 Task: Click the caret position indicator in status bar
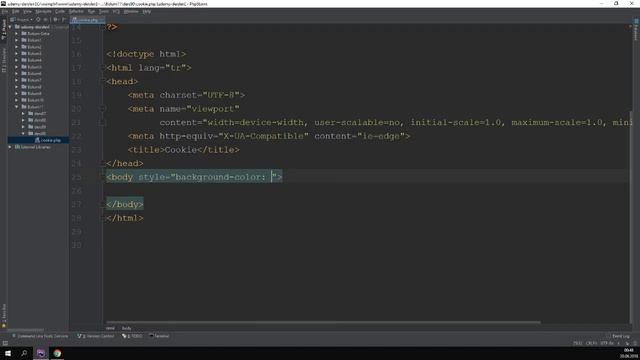[x=578, y=343]
